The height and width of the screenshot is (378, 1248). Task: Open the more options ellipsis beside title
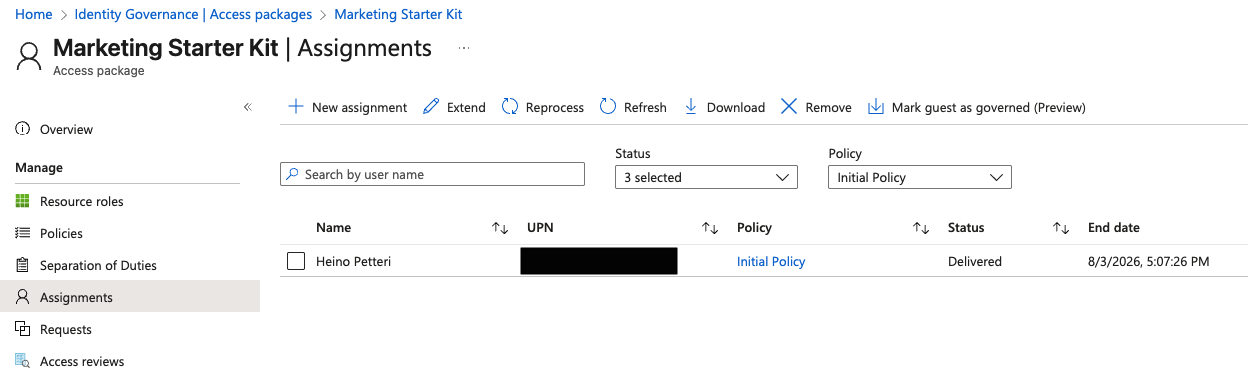[463, 48]
